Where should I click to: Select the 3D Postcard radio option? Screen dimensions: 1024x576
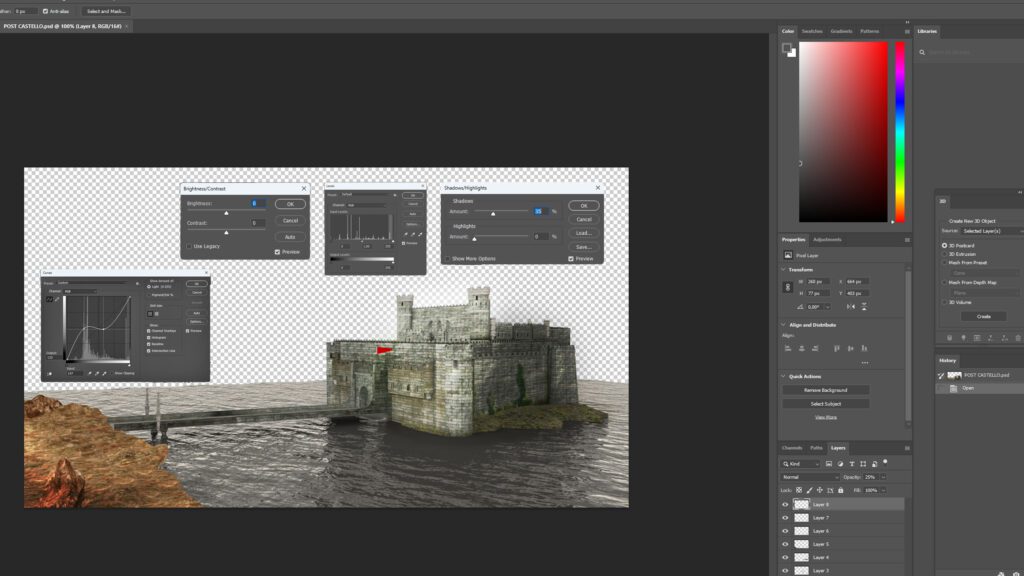coord(944,246)
